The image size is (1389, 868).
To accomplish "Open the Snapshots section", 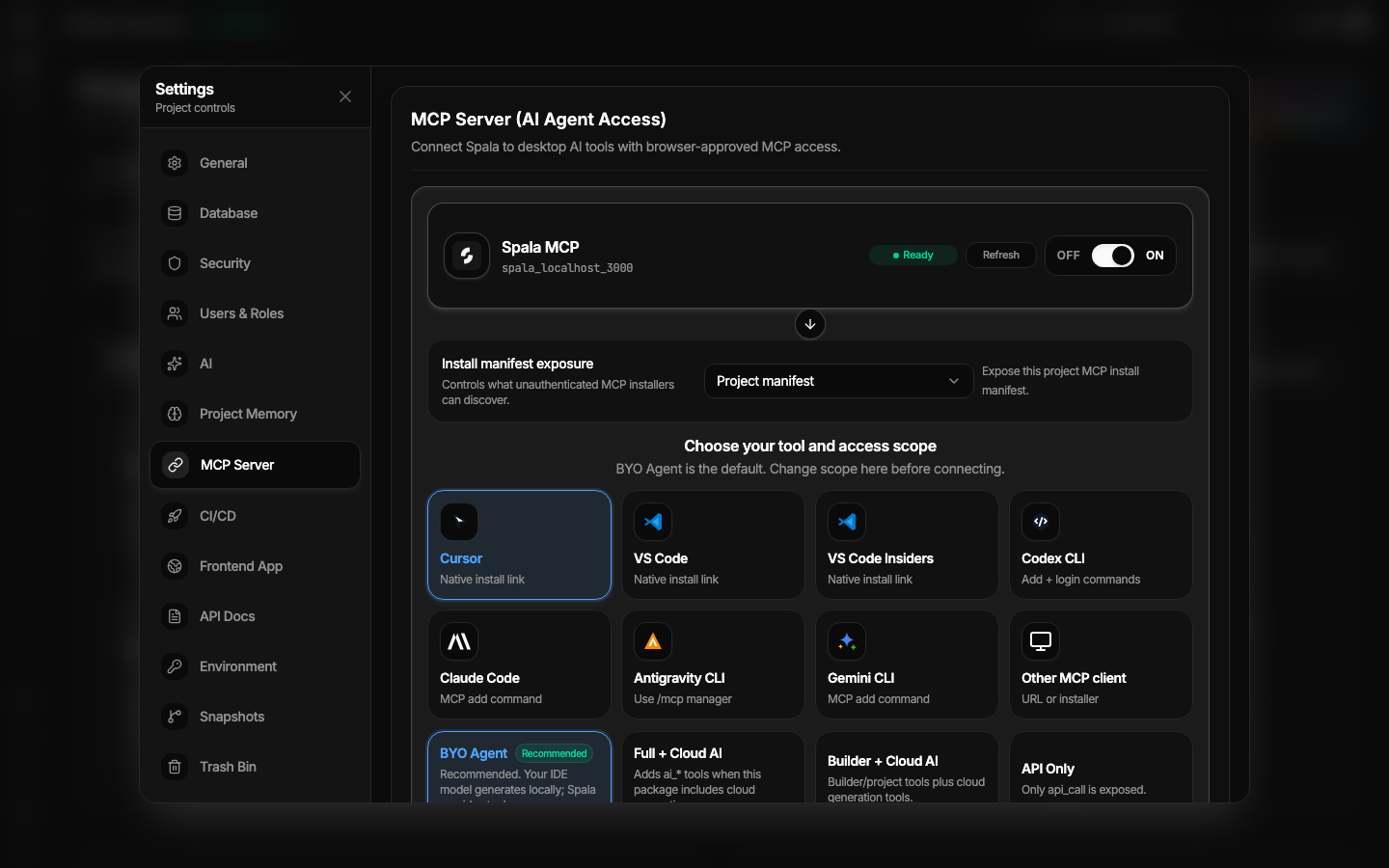I will [x=255, y=717].
